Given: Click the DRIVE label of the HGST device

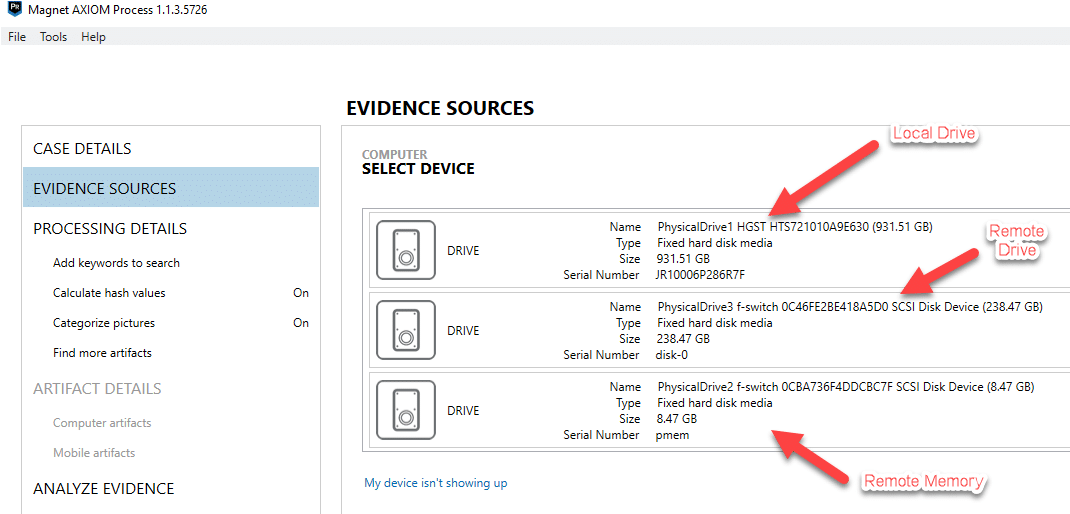Looking at the screenshot, I should click(463, 251).
